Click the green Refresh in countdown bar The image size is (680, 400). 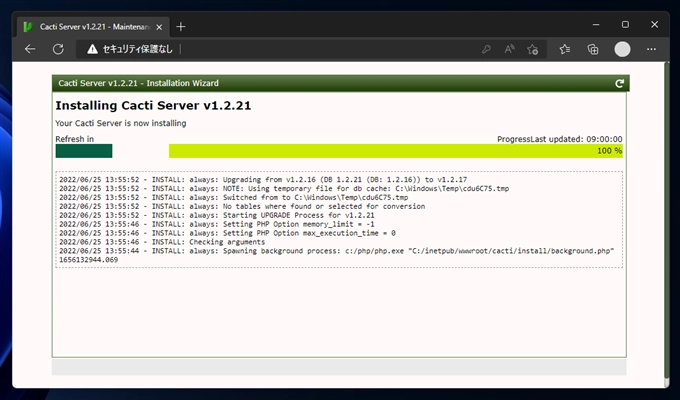pyautogui.click(x=84, y=151)
